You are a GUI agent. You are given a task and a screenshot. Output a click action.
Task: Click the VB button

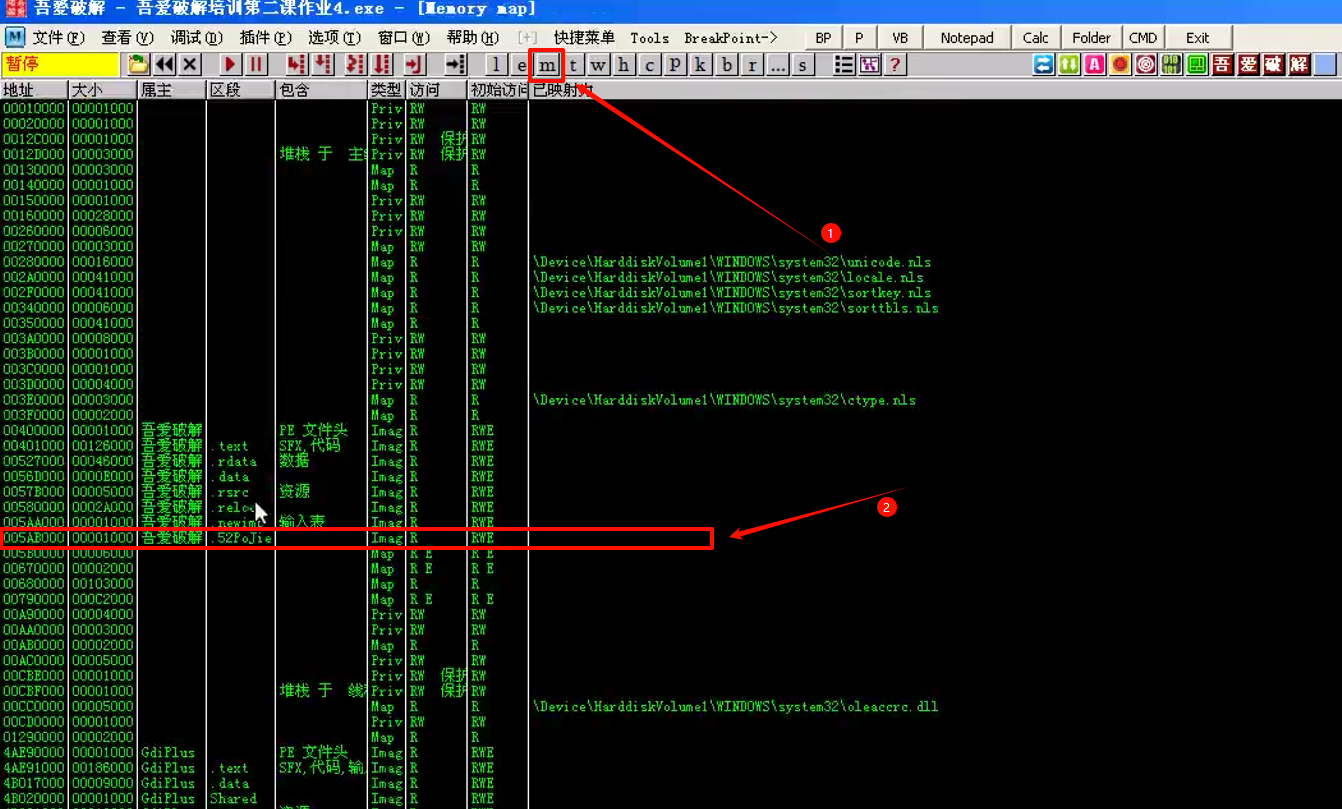click(x=900, y=38)
